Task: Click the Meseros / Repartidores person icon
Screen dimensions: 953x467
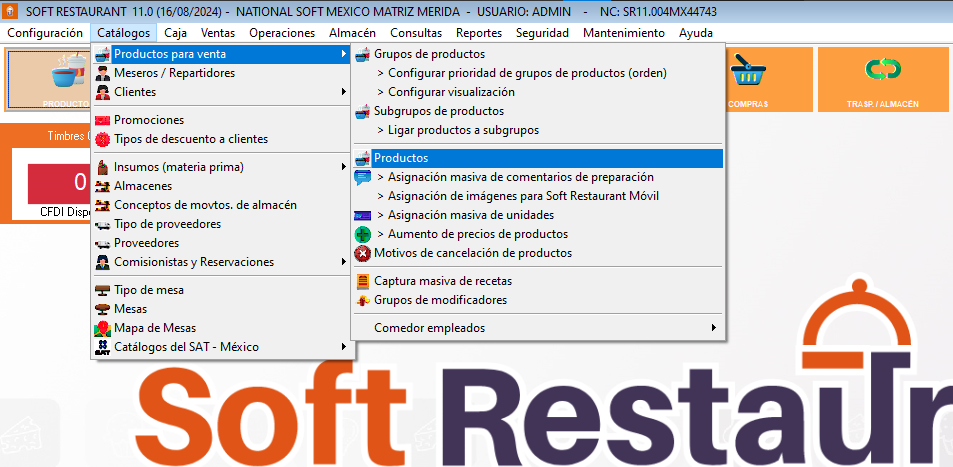Action: pyautogui.click(x=103, y=74)
